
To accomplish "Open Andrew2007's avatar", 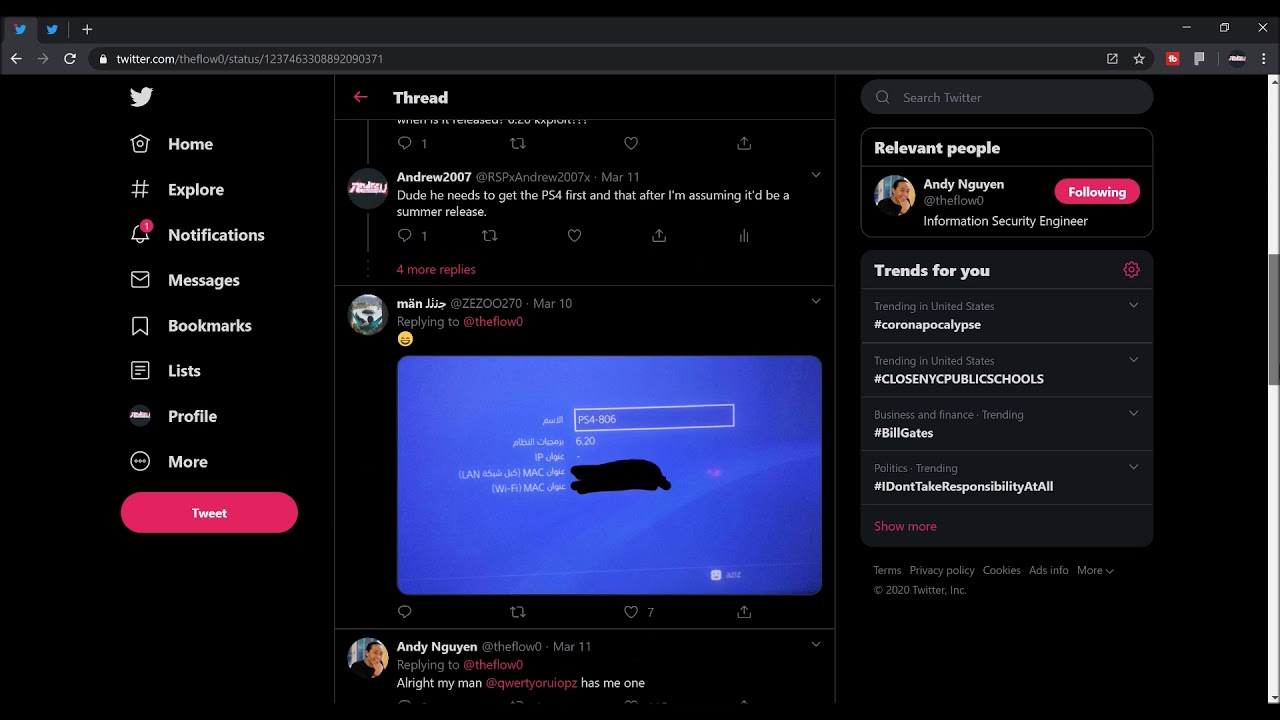I will coord(367,188).
